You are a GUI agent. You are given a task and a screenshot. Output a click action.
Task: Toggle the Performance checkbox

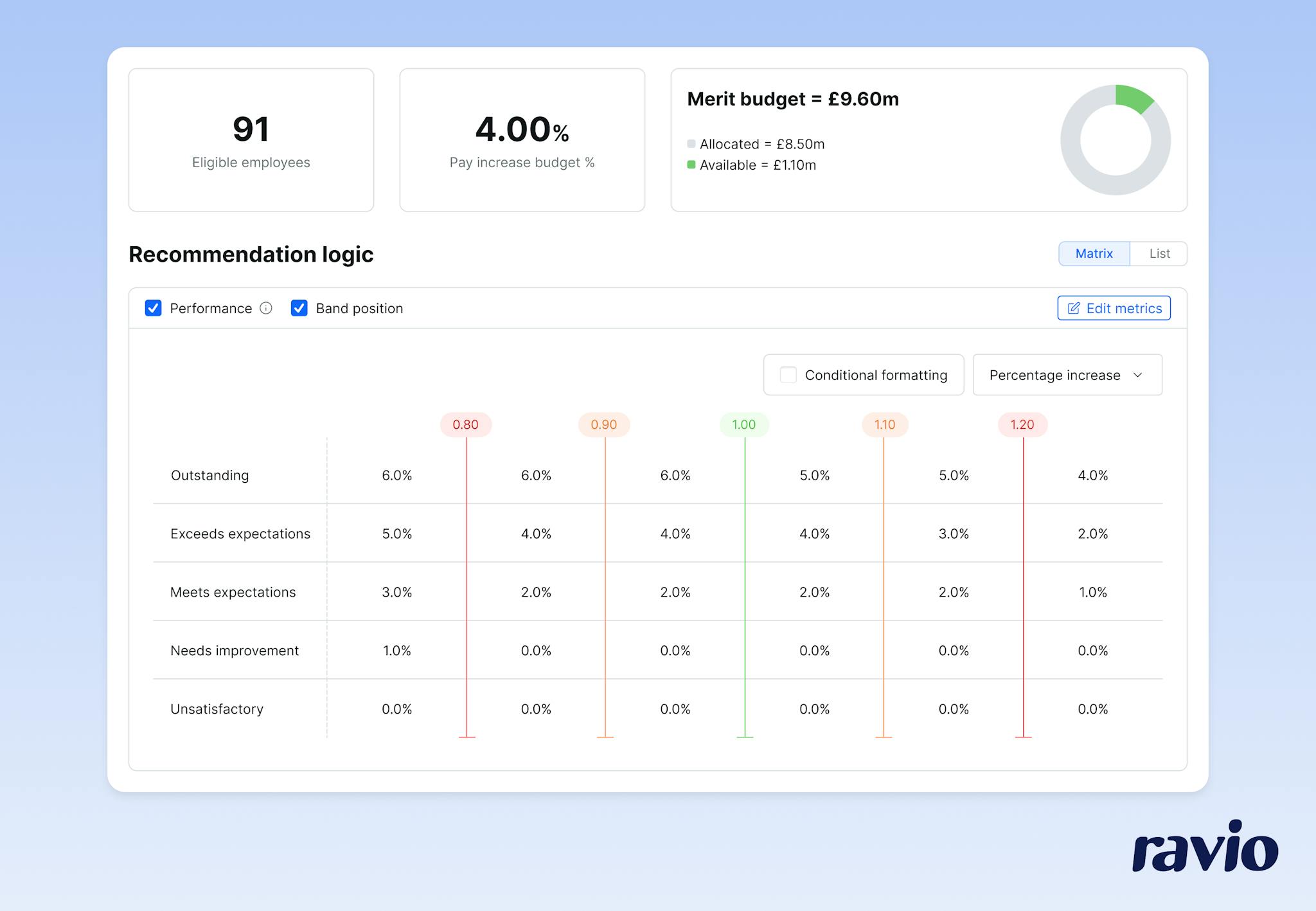pos(153,309)
